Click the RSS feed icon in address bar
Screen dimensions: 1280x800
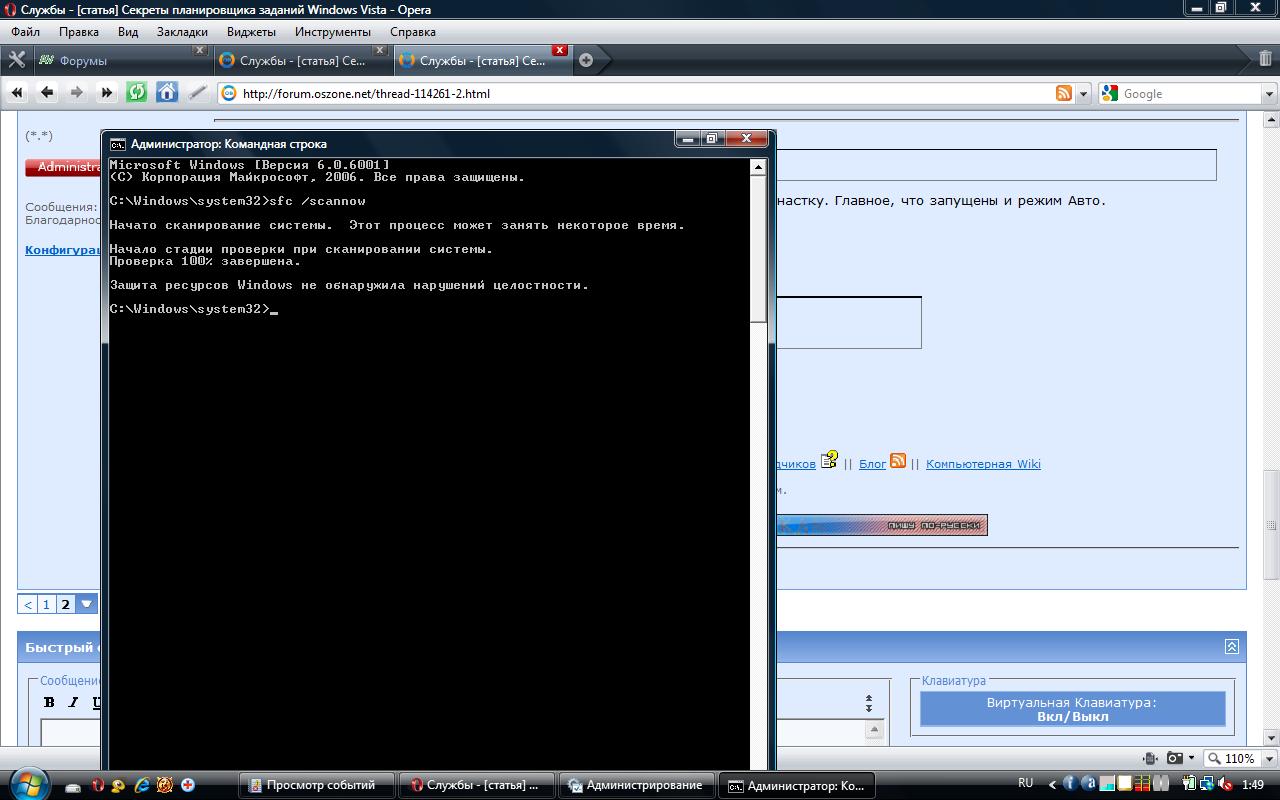[1064, 93]
